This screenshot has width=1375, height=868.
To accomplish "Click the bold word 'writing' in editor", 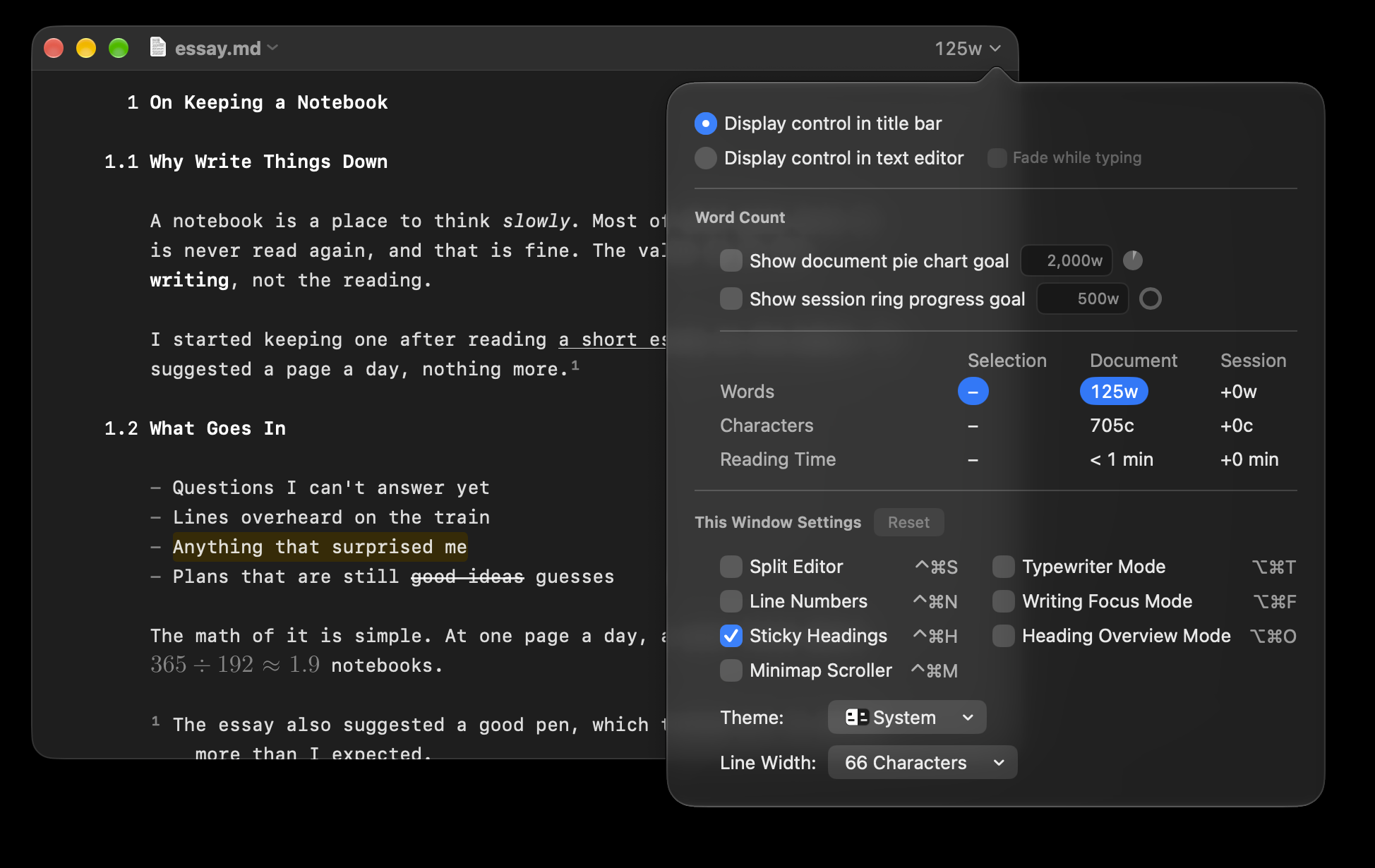I will pos(189,280).
